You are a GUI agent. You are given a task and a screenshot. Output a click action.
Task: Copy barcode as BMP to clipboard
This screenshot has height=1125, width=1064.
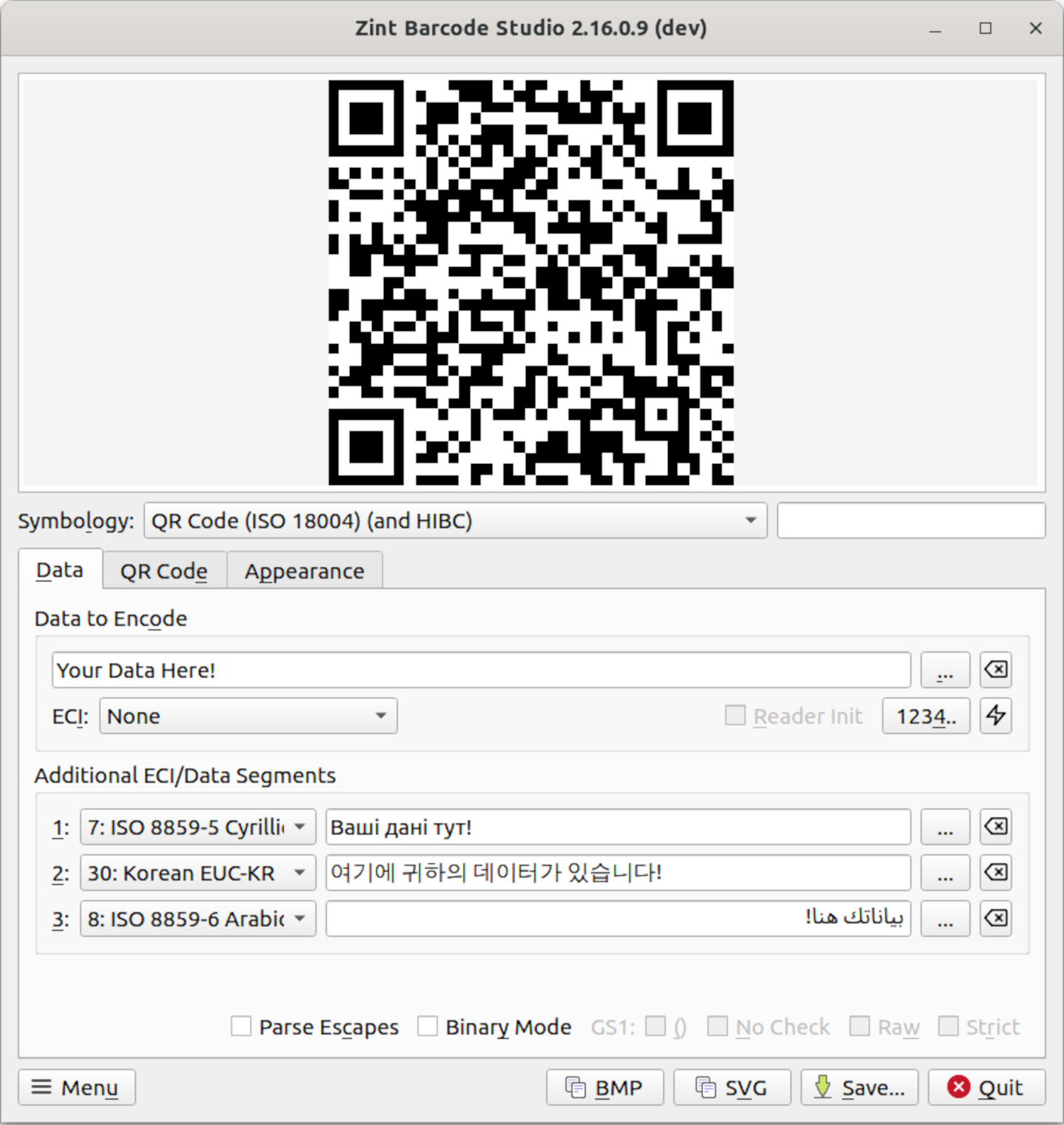[x=605, y=1087]
